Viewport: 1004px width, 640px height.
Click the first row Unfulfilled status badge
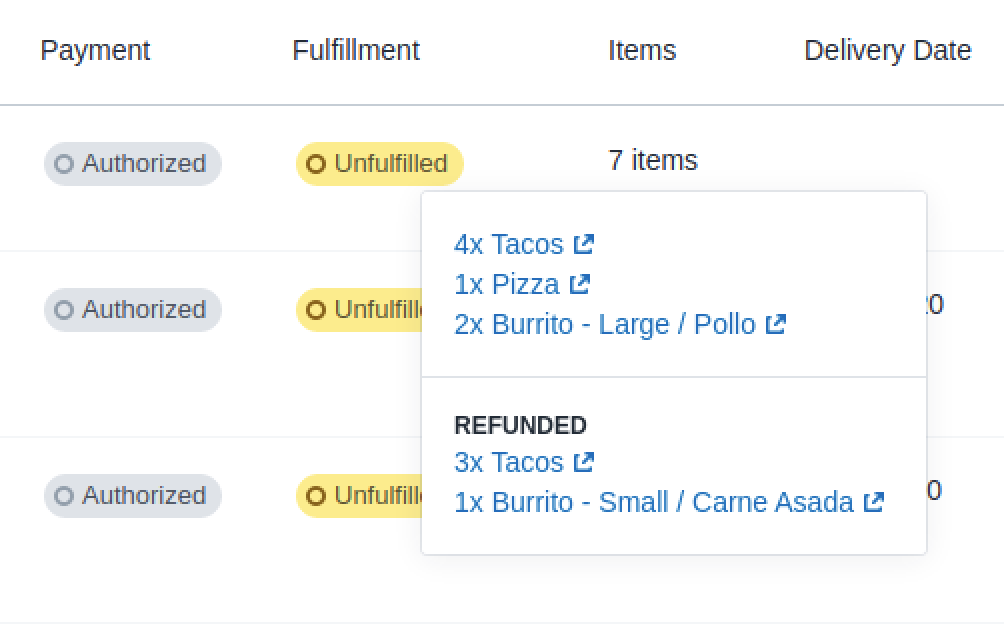(380, 164)
